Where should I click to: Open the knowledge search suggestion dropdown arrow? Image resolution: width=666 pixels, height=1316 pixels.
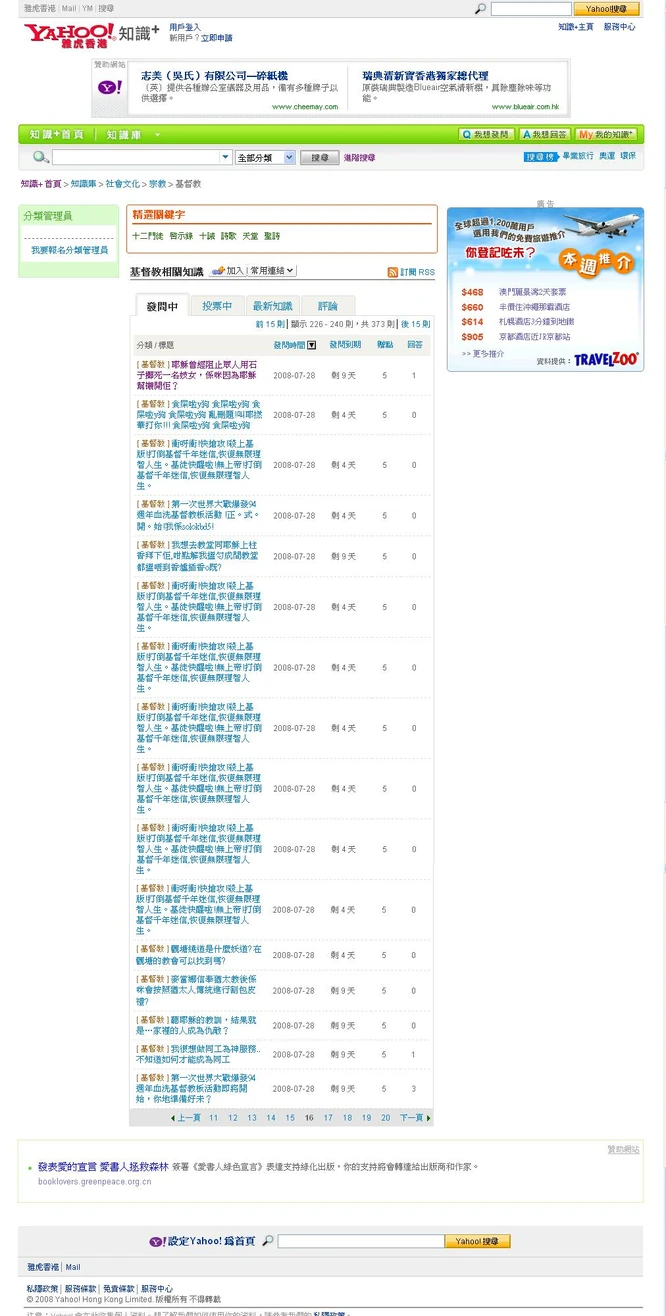(226, 157)
